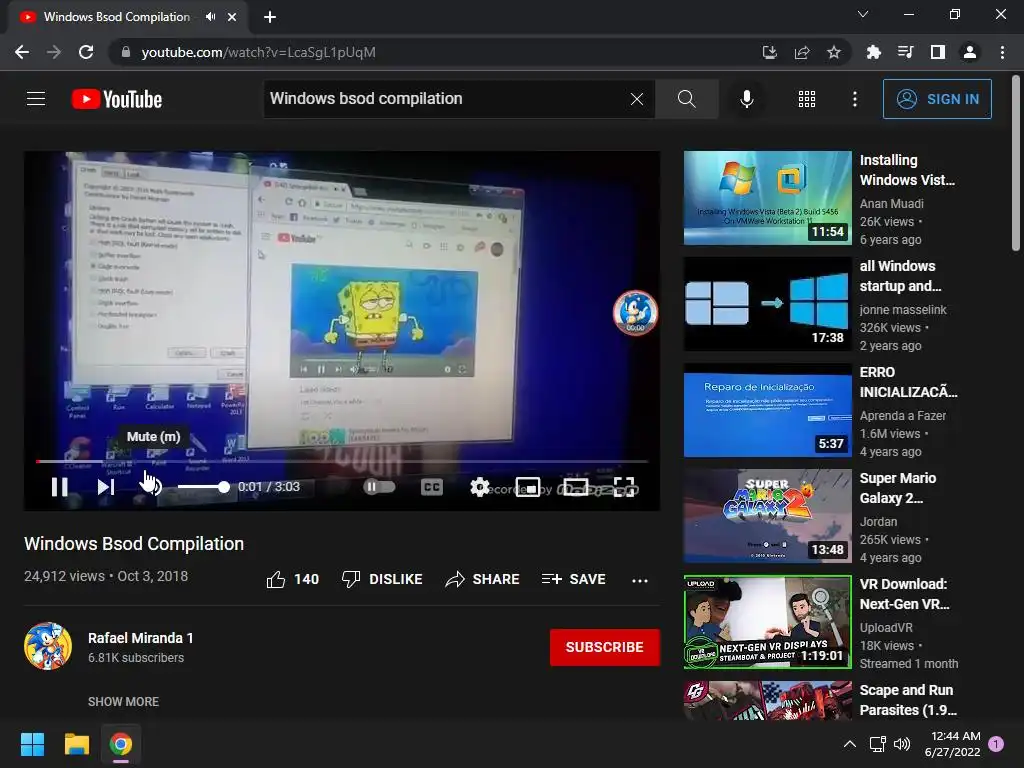1024x768 pixels.
Task: Go back in browser
Action: 22,52
